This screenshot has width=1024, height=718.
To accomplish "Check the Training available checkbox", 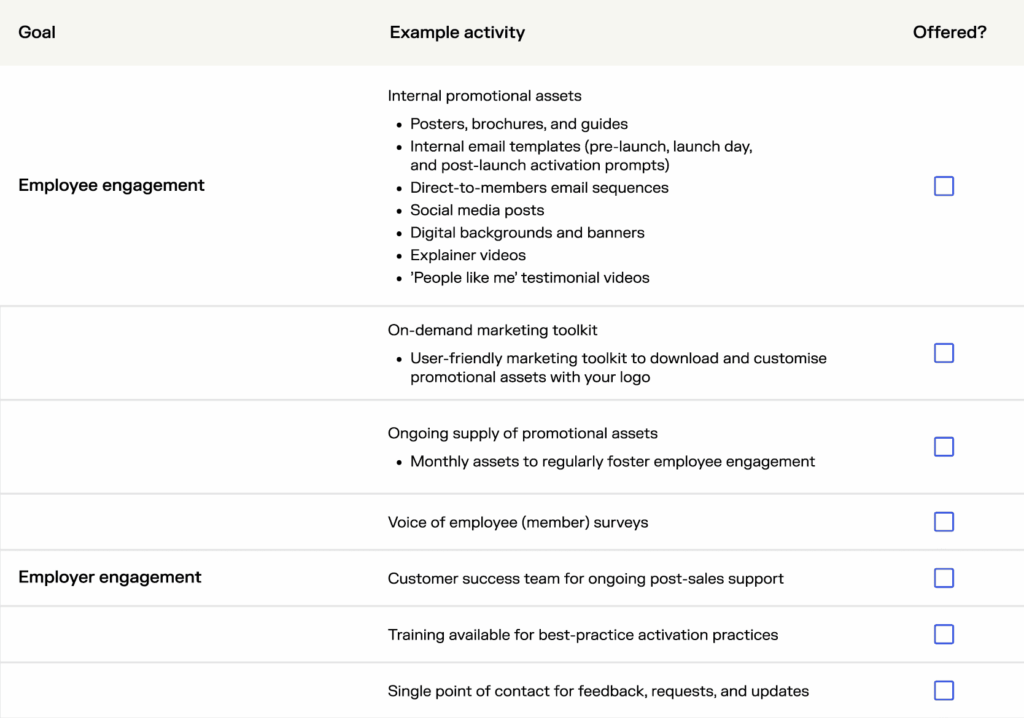I will click(944, 634).
